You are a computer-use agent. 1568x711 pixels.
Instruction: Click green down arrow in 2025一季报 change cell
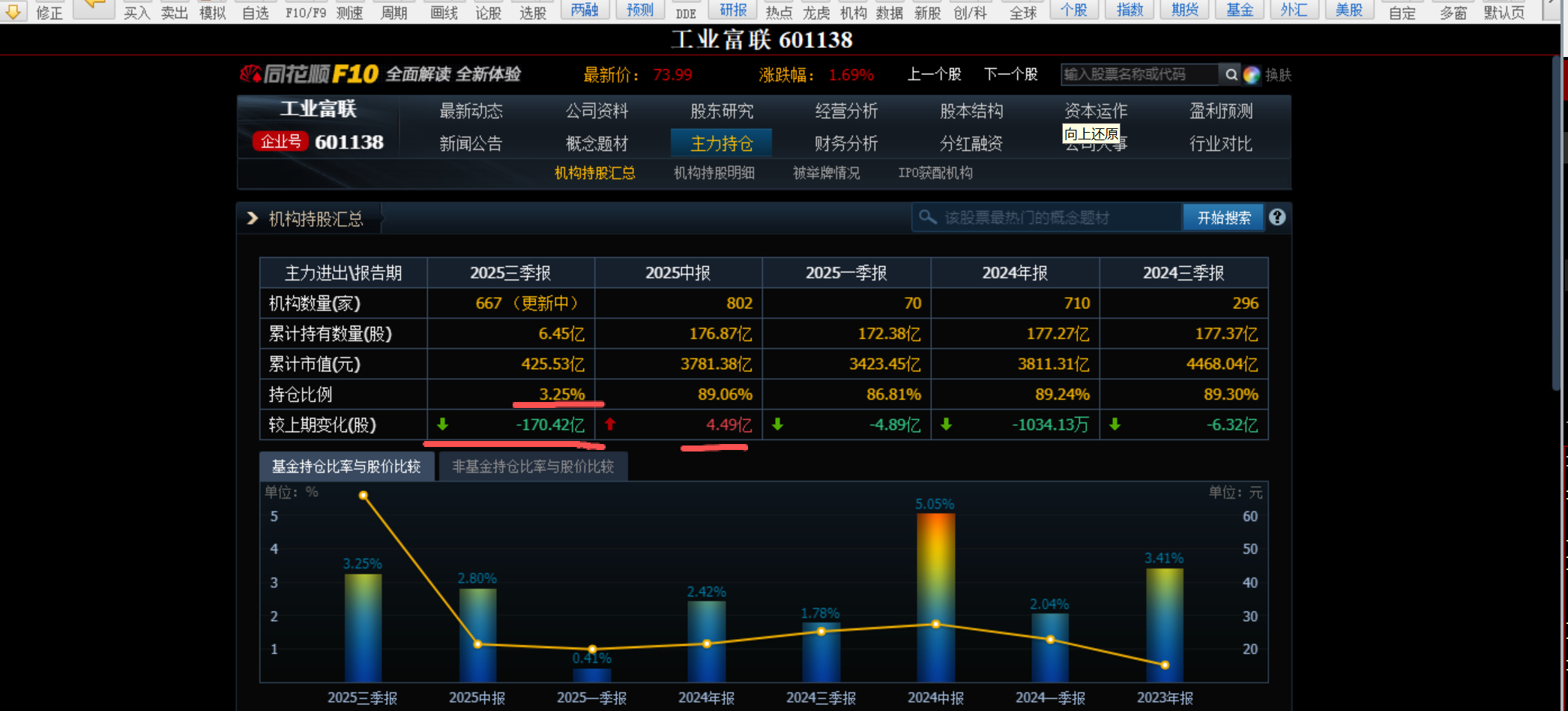point(777,424)
